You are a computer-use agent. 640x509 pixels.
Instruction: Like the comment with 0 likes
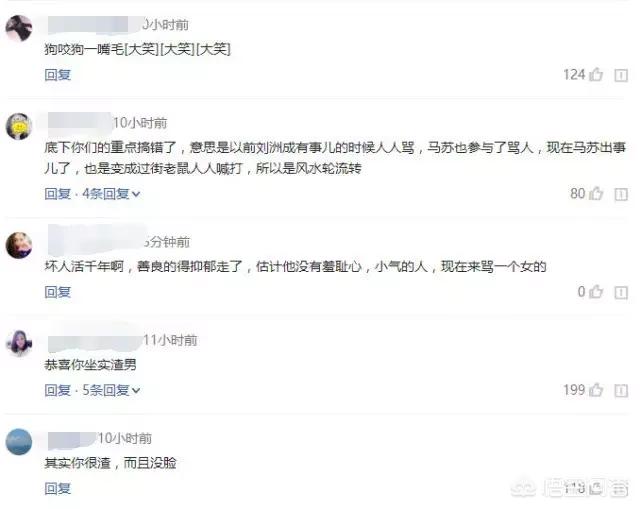[596, 292]
